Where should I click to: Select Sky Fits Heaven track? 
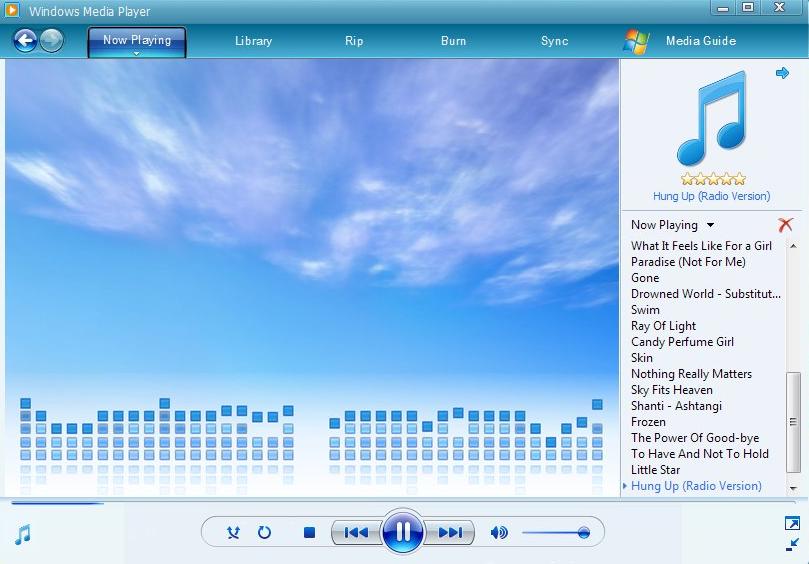672,390
